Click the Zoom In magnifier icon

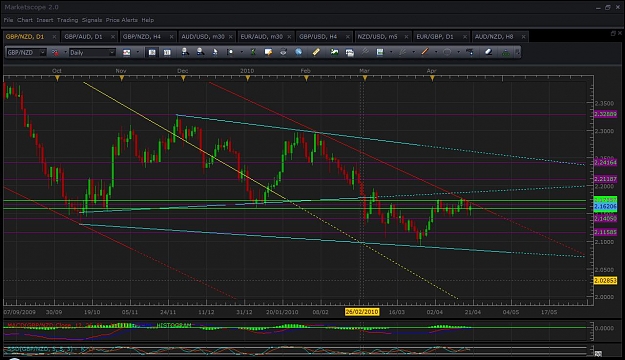[185, 52]
